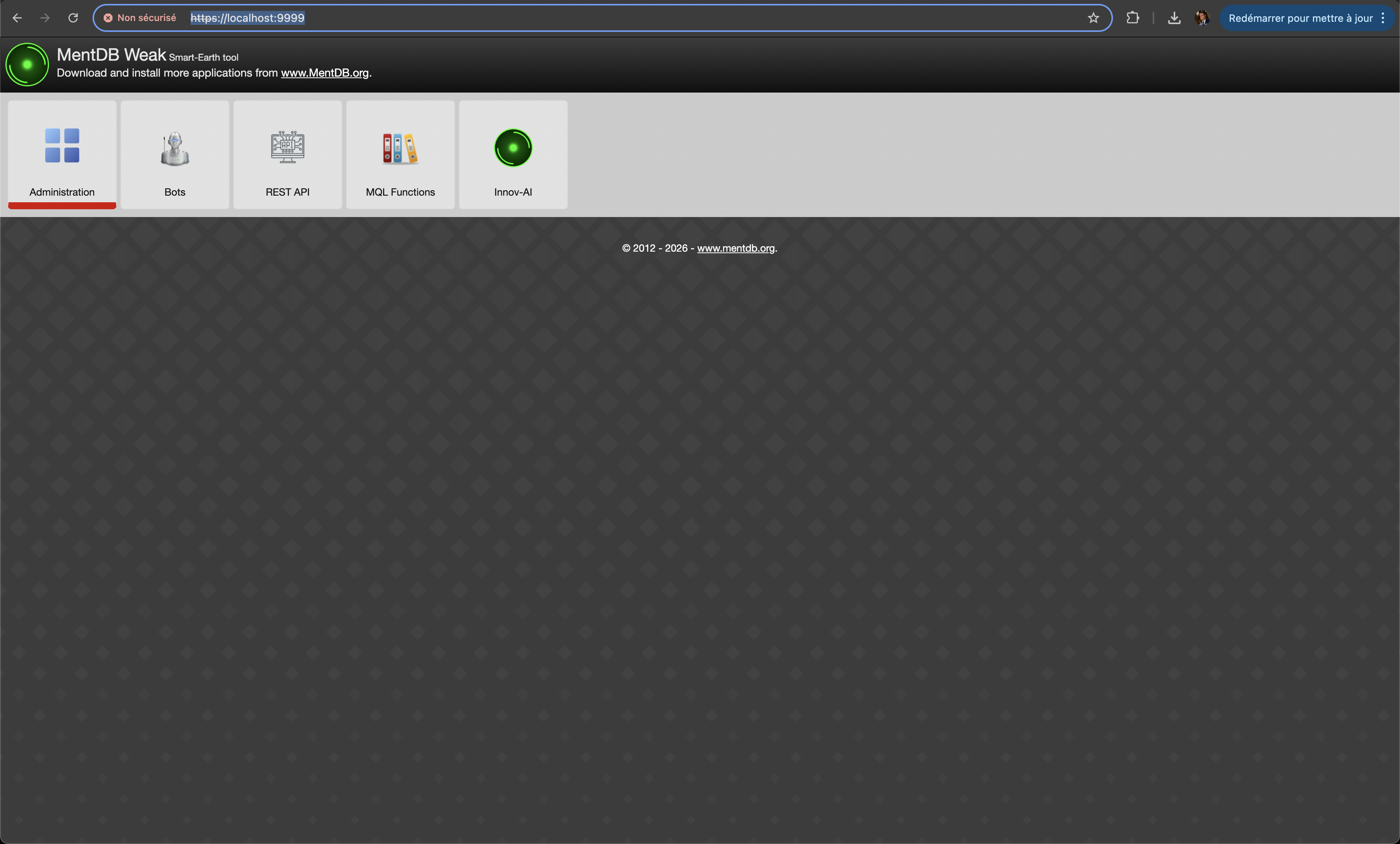This screenshot has height=844, width=1400.
Task: Open the REST API monitor icon
Action: click(287, 147)
